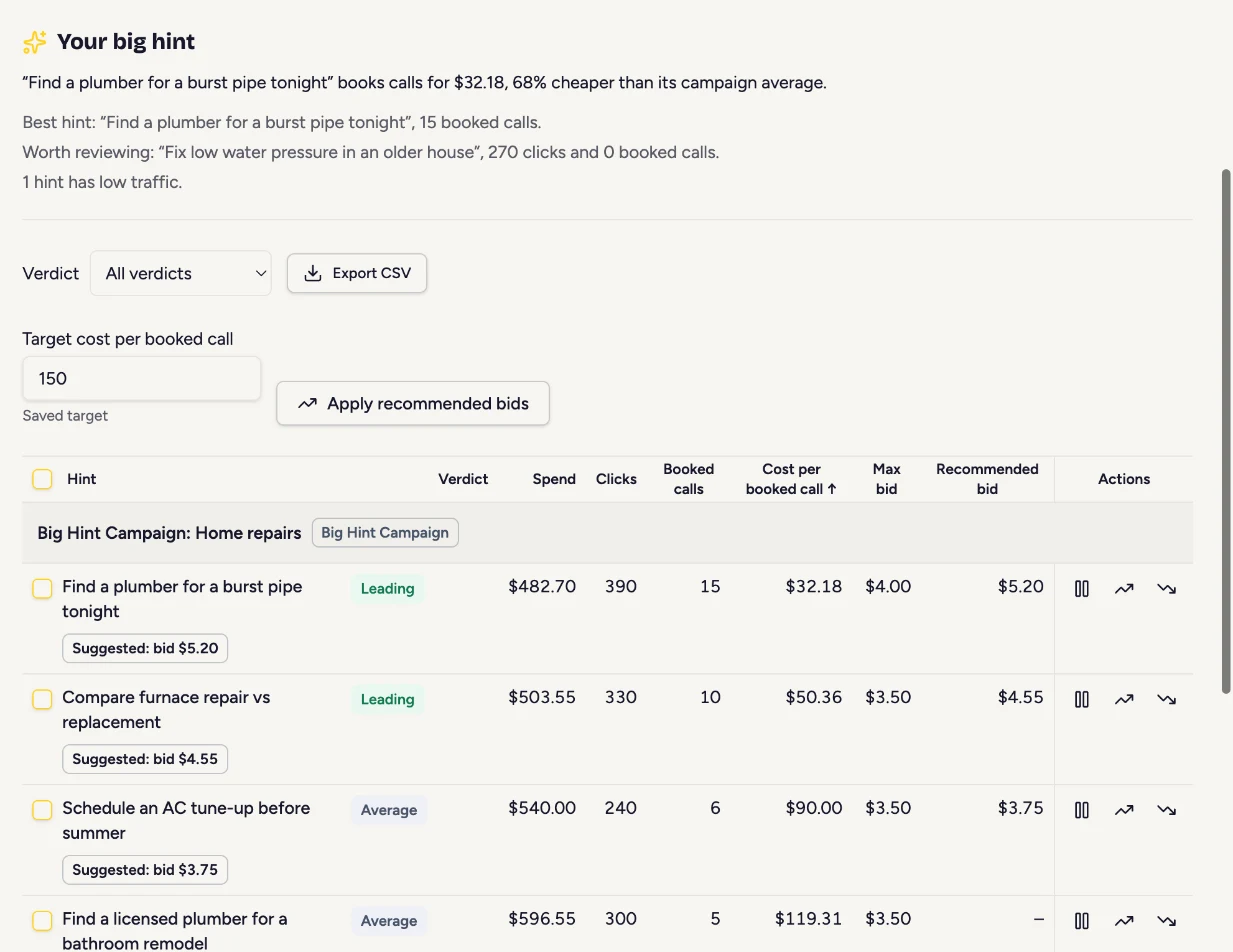Pause the burst pipe tonight hint
The height and width of the screenshot is (952, 1233).
(x=1081, y=588)
